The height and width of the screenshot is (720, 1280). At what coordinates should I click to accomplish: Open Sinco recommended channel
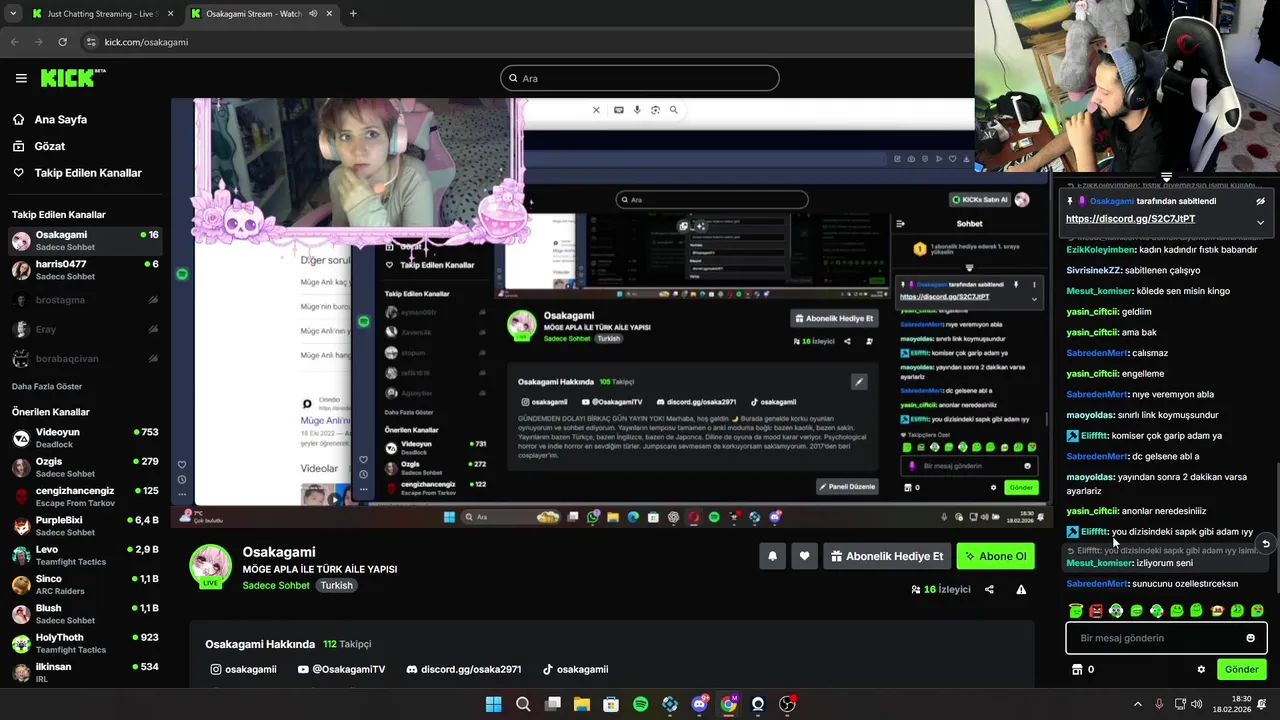[85, 584]
